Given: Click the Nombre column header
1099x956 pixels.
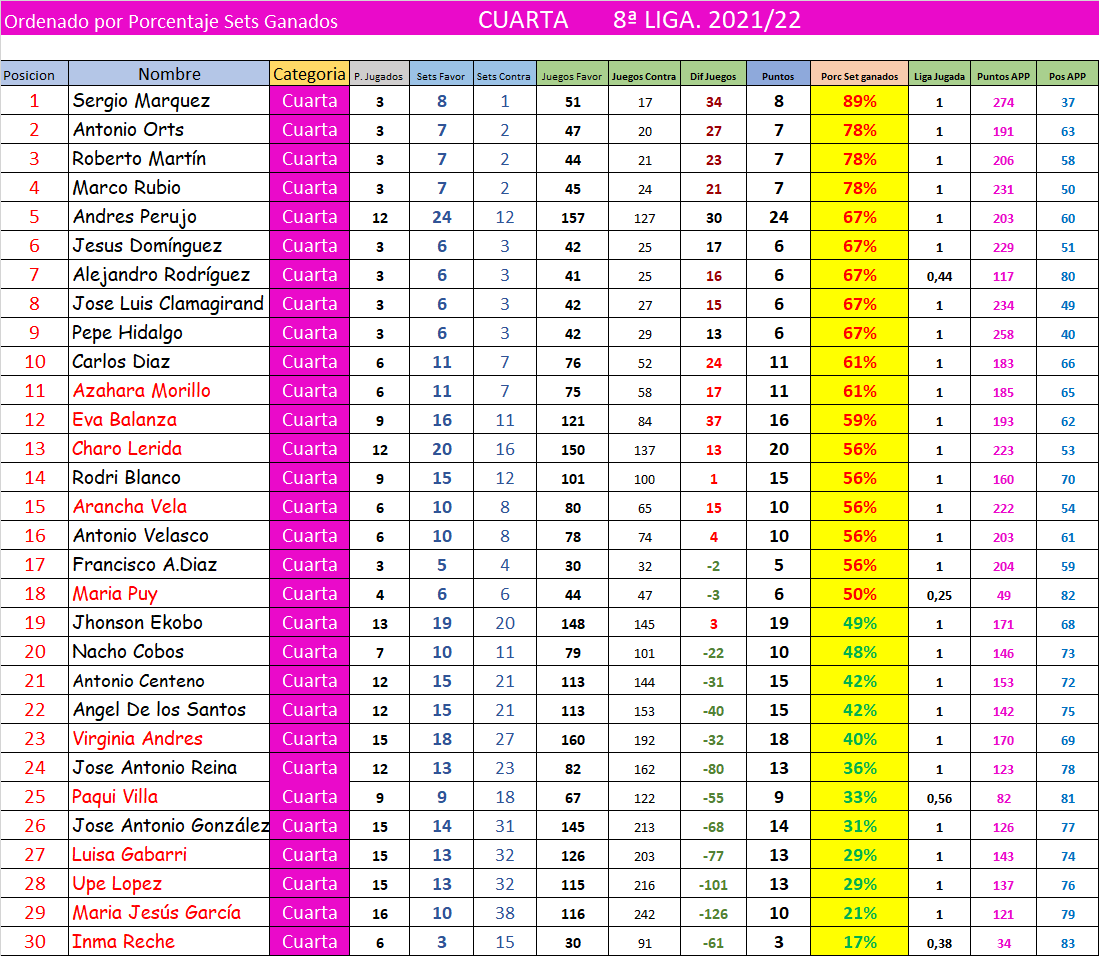Looking at the screenshot, I should point(169,74).
